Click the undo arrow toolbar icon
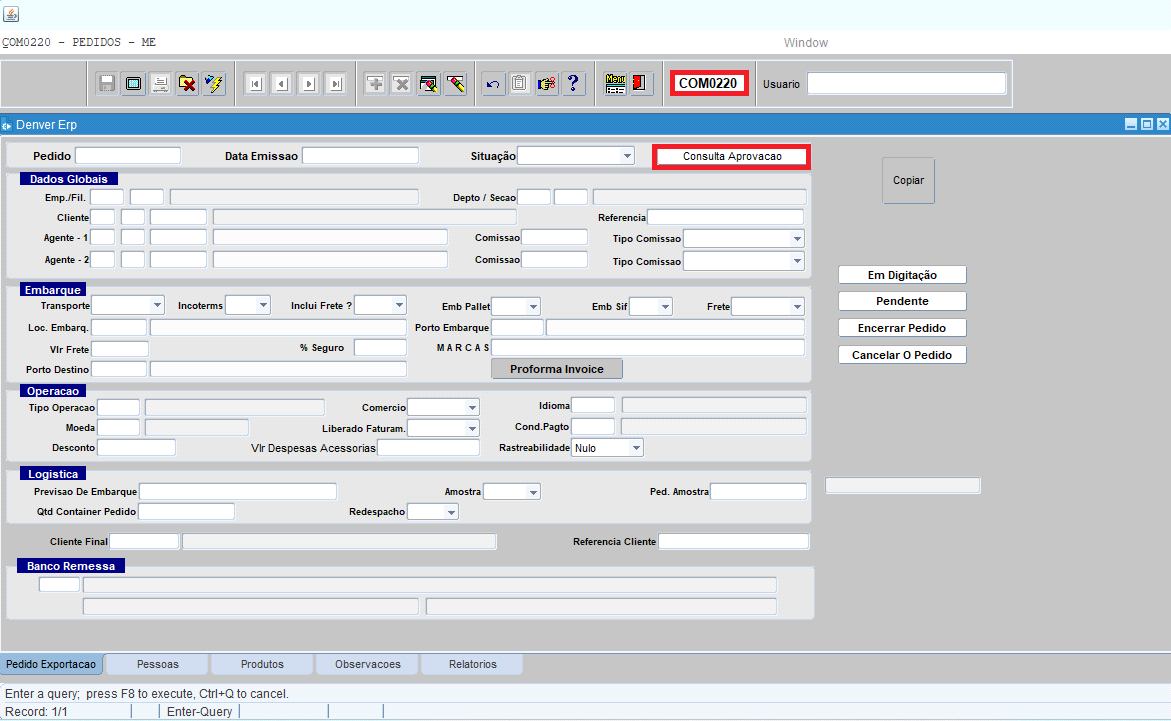This screenshot has height=721, width=1171. (493, 84)
